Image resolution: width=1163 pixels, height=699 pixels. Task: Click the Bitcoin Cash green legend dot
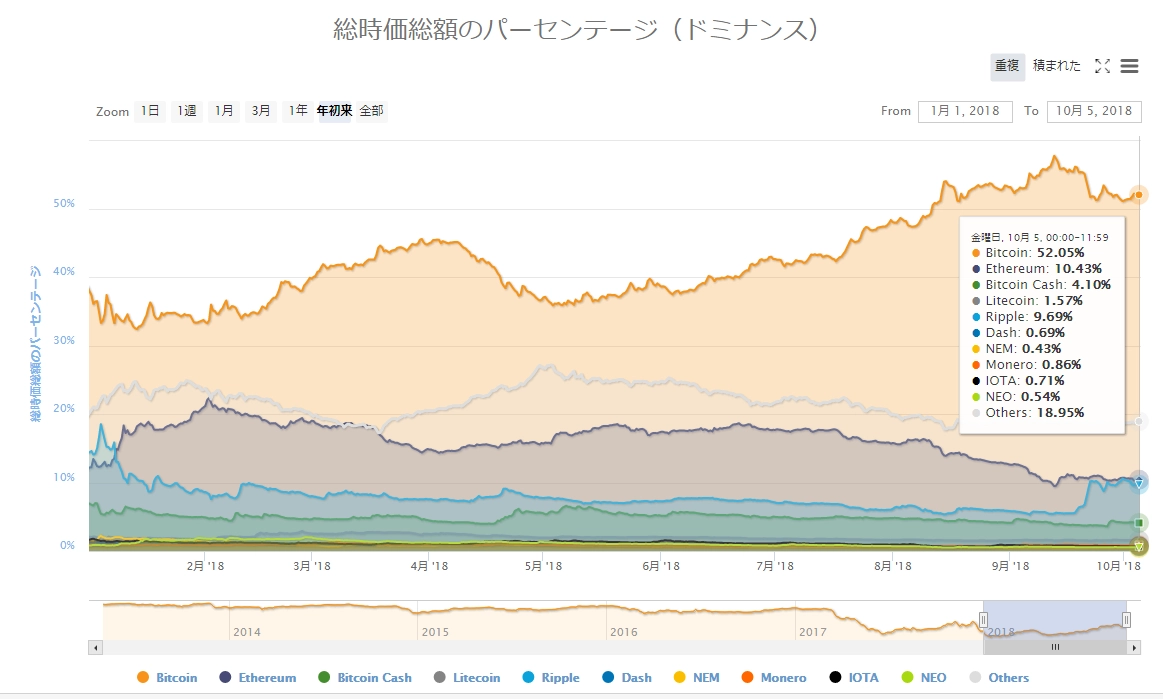(x=324, y=678)
